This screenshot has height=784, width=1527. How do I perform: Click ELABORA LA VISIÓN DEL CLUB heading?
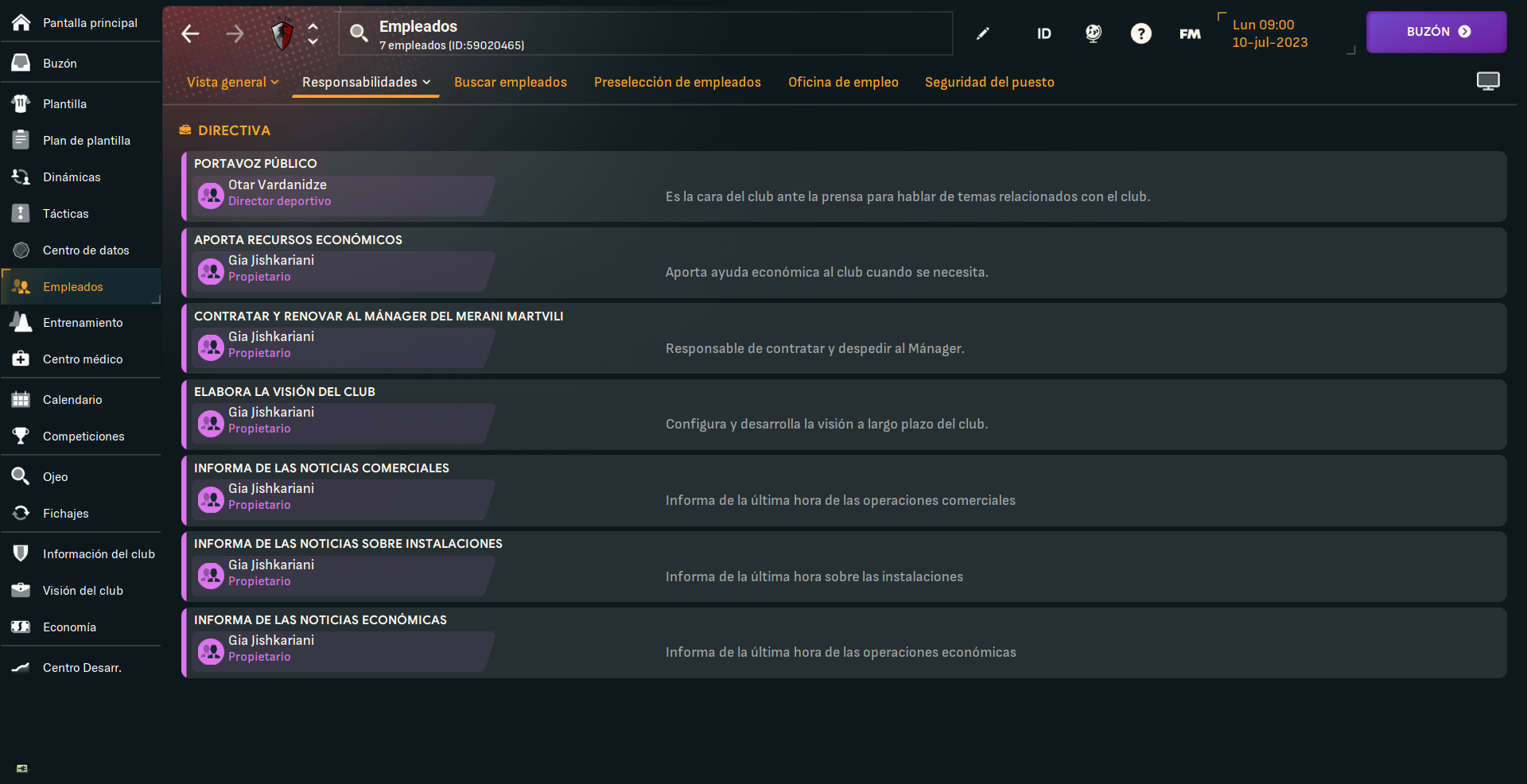coord(285,391)
